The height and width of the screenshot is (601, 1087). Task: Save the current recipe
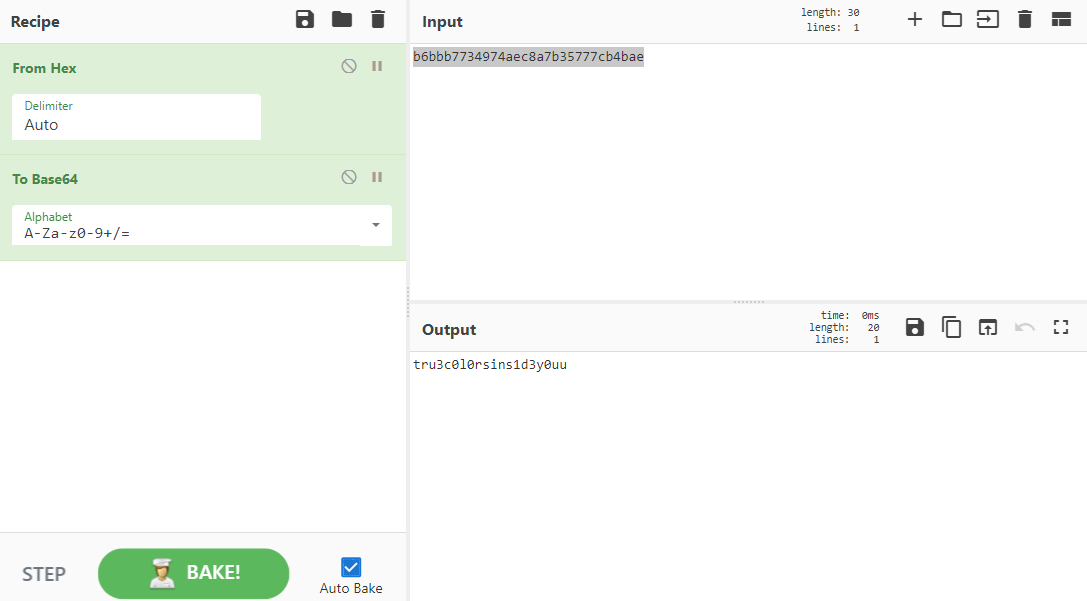[305, 19]
